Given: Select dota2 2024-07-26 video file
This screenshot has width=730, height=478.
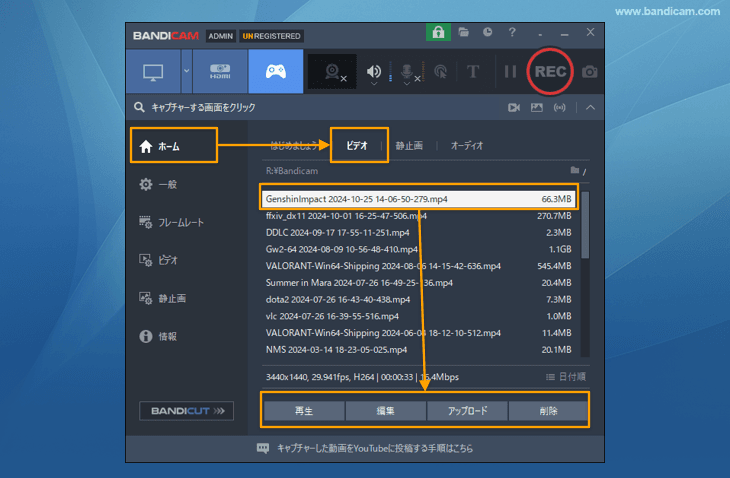Looking at the screenshot, I should point(419,300).
